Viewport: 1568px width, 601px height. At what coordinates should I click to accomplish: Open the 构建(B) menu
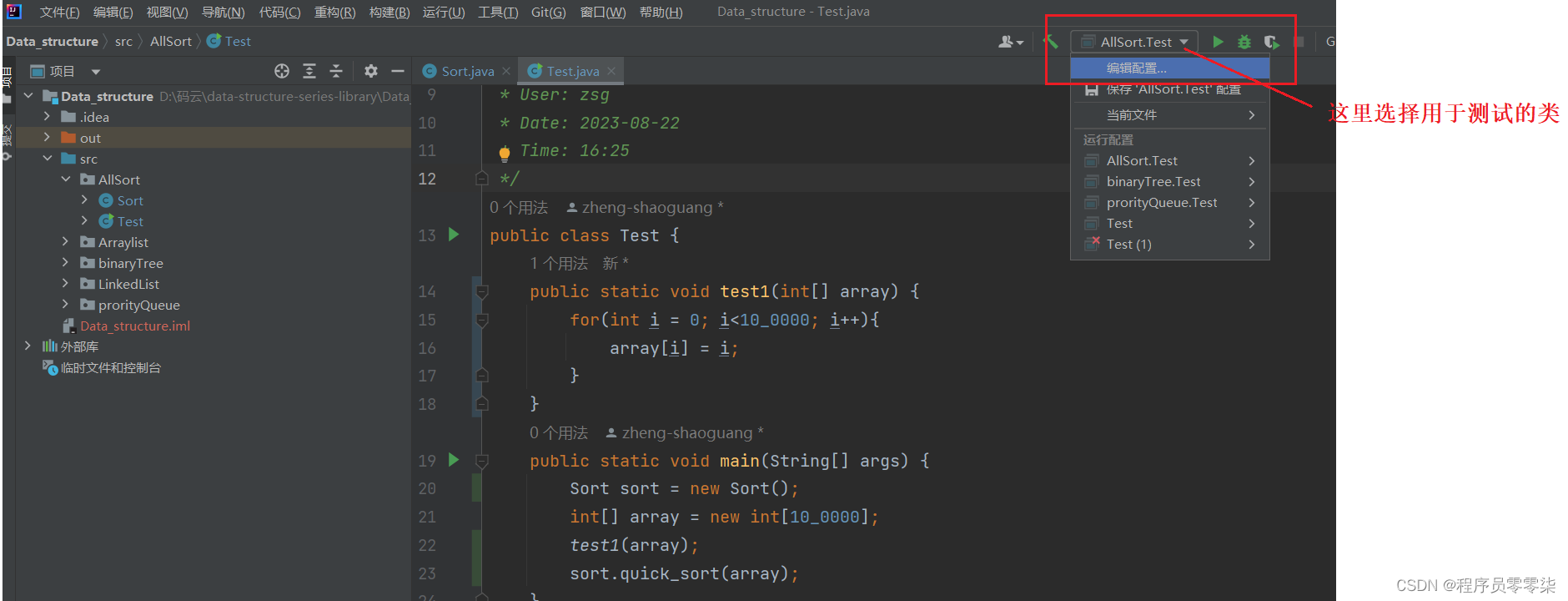(389, 12)
